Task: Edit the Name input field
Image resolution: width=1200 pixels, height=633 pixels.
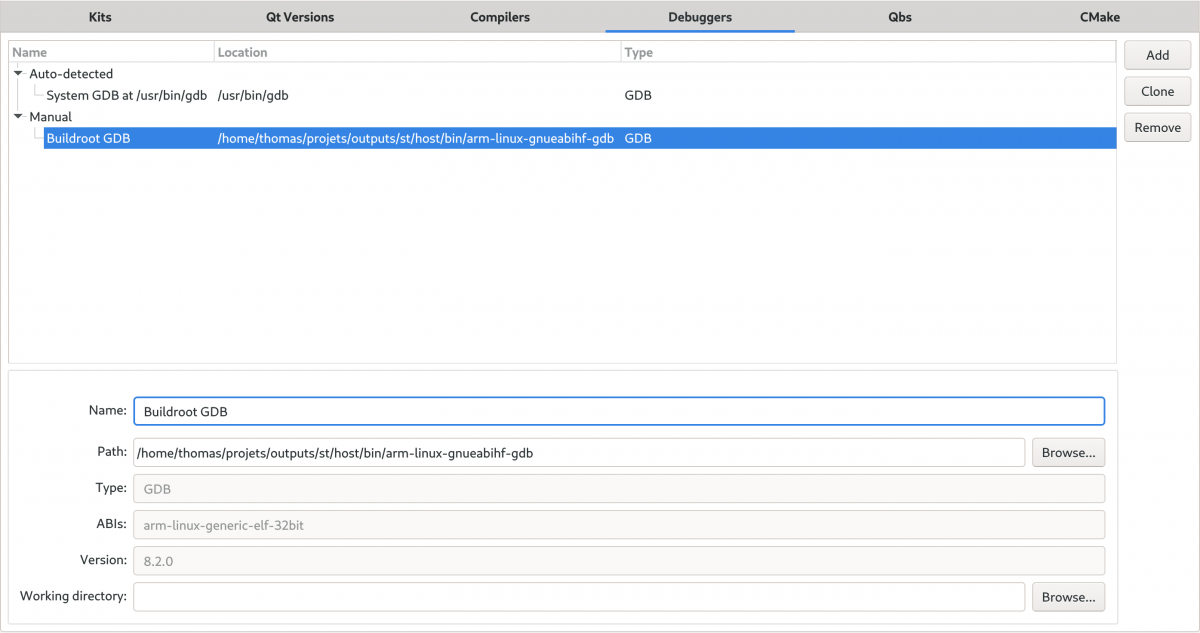Action: click(619, 411)
